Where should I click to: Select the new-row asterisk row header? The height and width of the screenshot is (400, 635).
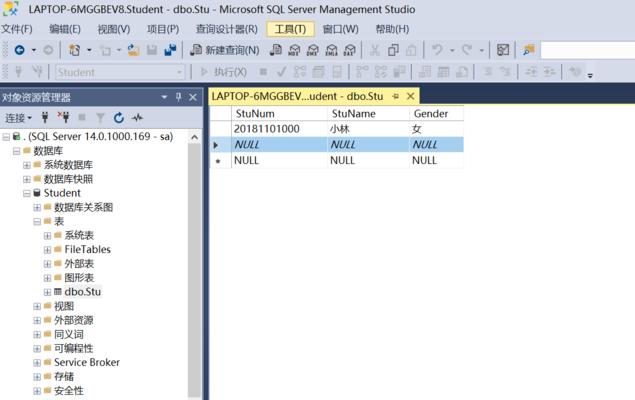coord(220,161)
